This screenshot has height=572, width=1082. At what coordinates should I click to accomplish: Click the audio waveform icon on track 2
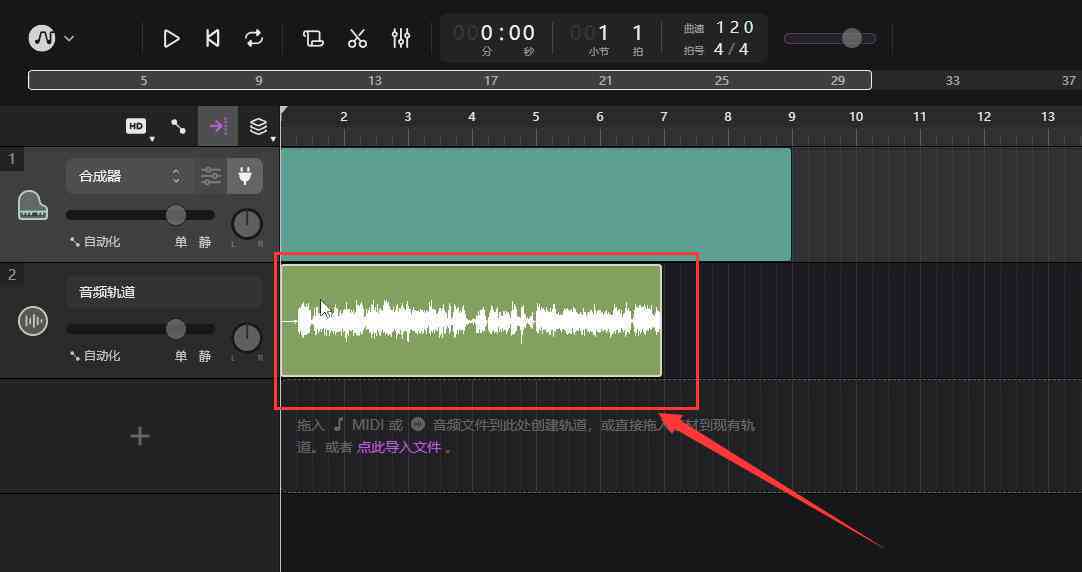tap(32, 321)
